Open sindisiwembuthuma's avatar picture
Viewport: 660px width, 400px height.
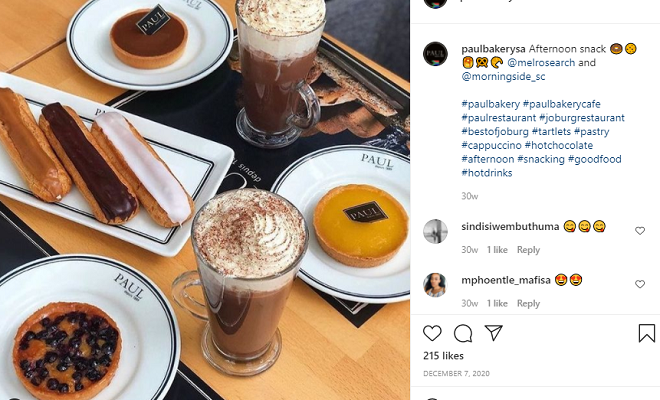point(435,231)
